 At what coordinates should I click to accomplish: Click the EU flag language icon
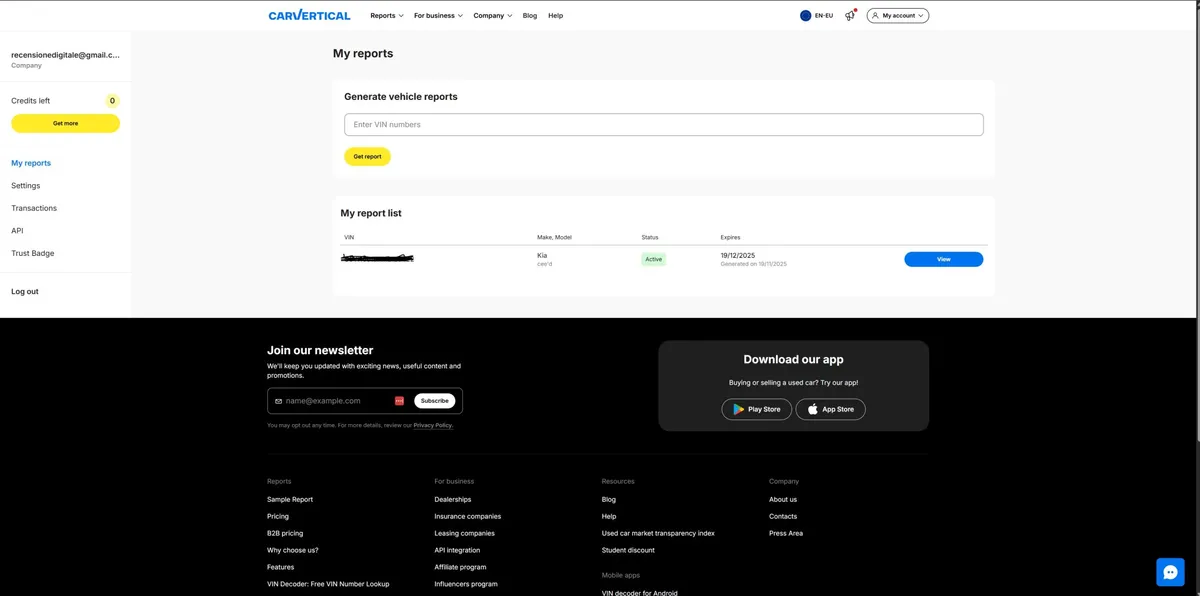(806, 16)
